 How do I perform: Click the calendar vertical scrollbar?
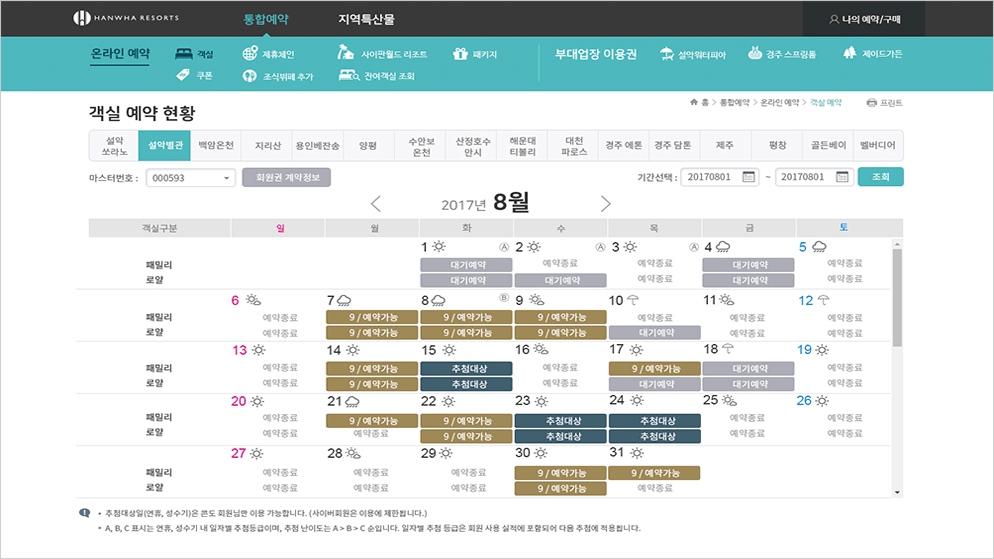896,300
